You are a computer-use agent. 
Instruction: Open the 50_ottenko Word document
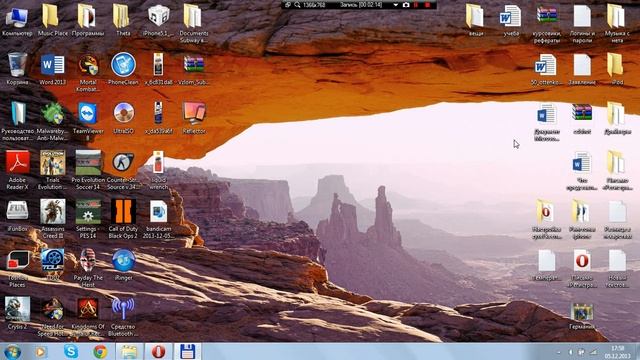[x=546, y=69]
